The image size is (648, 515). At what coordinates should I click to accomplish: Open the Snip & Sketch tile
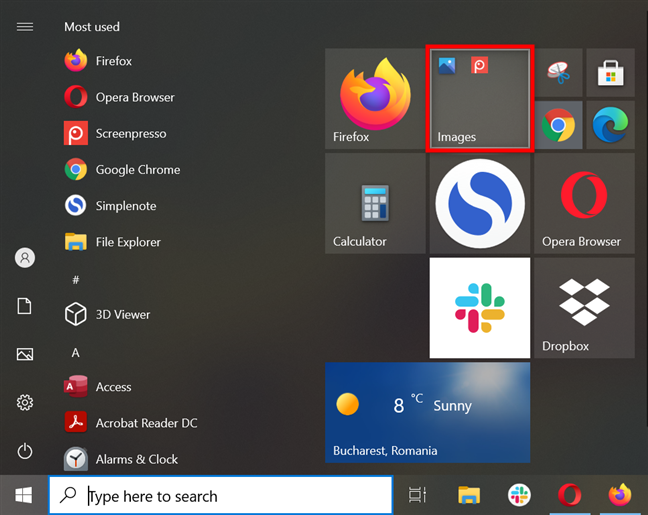point(558,73)
